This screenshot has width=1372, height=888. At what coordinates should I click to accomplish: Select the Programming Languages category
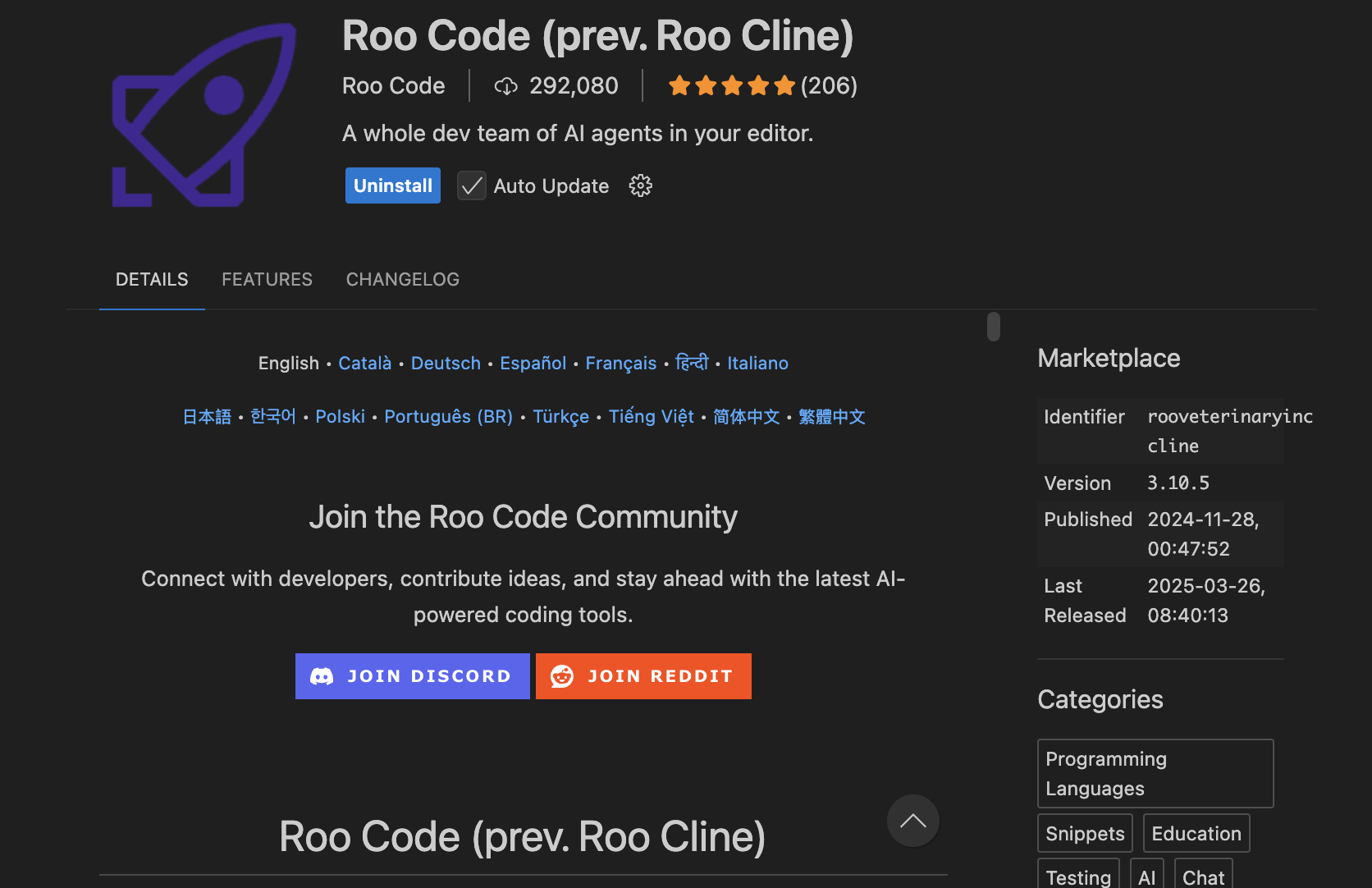point(1155,773)
